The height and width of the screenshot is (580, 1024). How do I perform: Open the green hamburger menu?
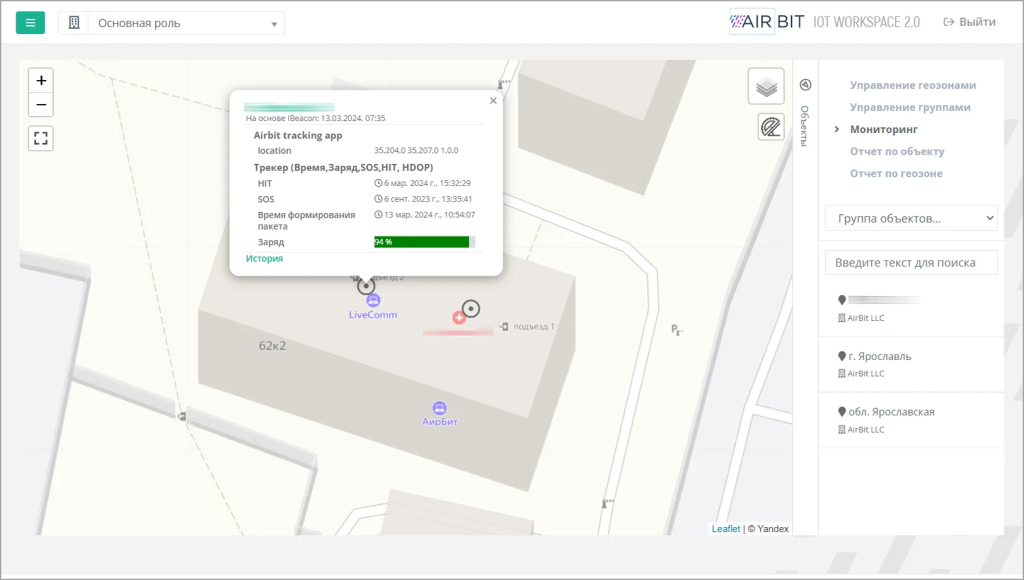click(x=30, y=22)
